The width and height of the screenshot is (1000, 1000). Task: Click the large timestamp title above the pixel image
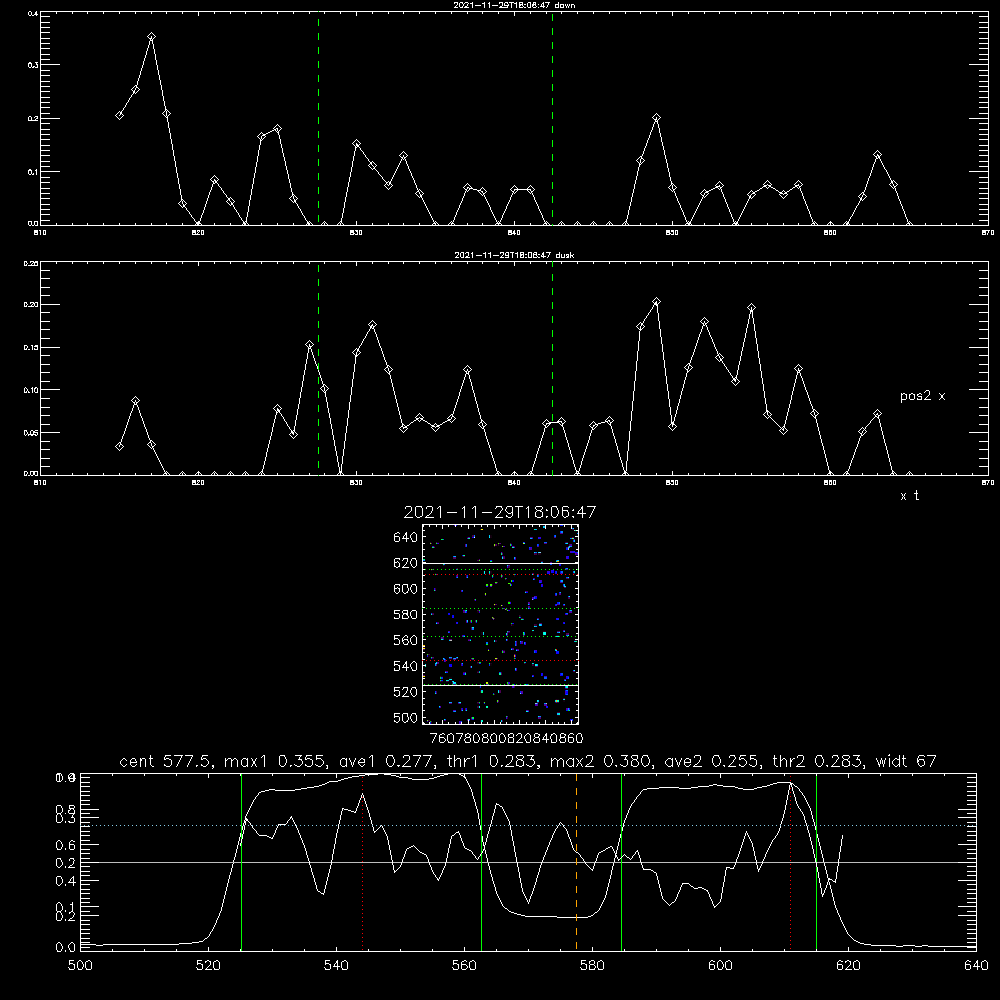pyautogui.click(x=500, y=513)
